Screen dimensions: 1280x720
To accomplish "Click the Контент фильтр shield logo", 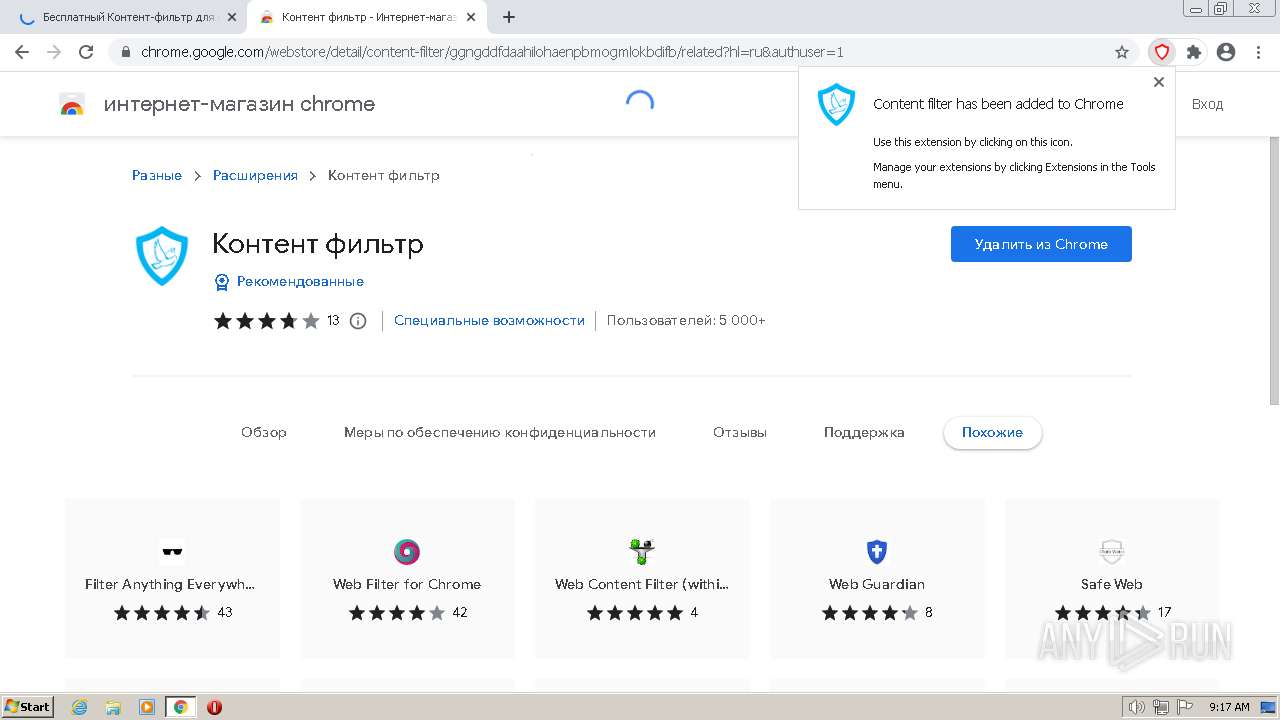I will 162,256.
